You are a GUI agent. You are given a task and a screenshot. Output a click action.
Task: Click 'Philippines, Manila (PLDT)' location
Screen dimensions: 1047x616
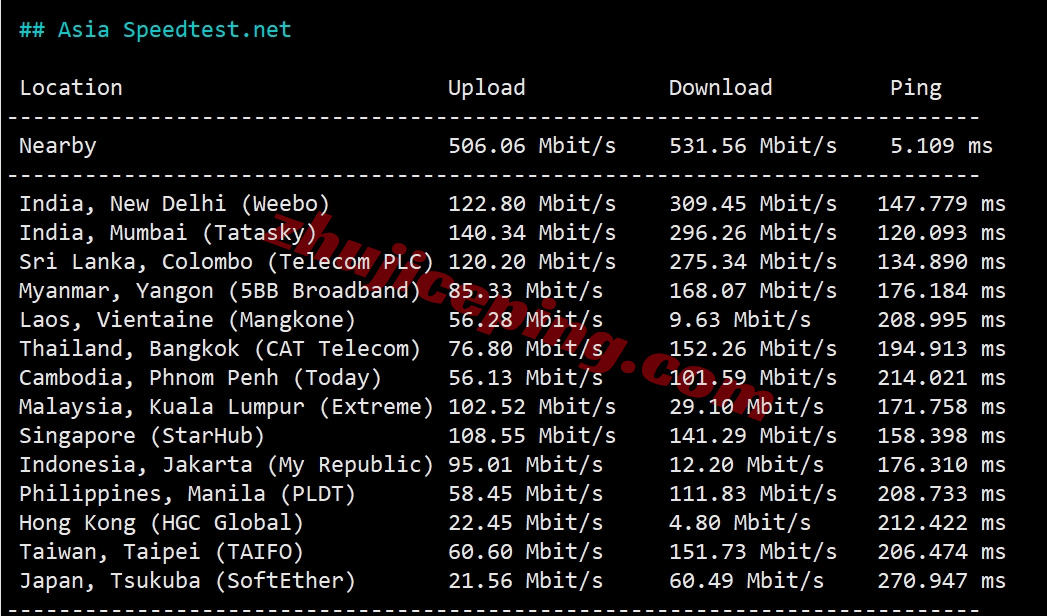[x=188, y=494]
